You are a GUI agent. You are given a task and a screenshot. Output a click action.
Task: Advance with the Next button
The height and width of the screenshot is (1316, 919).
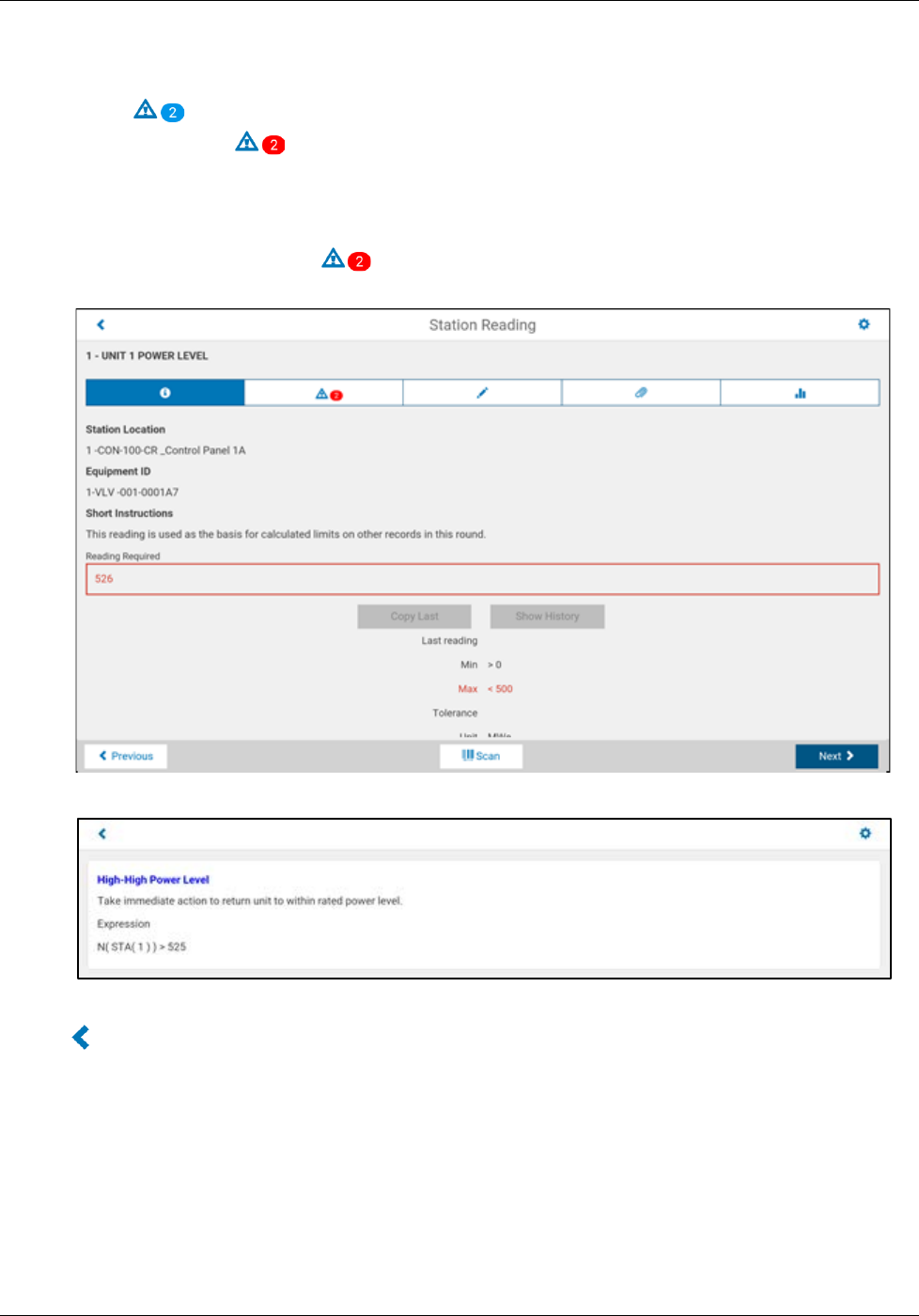[x=836, y=756]
